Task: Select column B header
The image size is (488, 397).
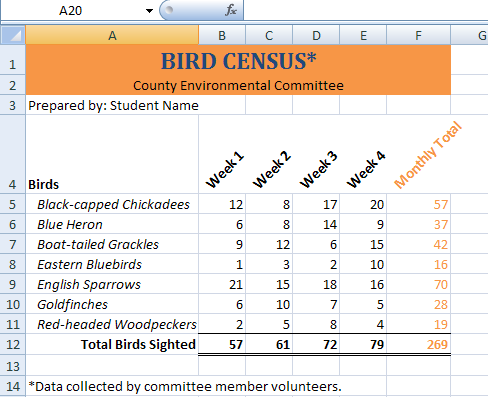Action: [222, 35]
